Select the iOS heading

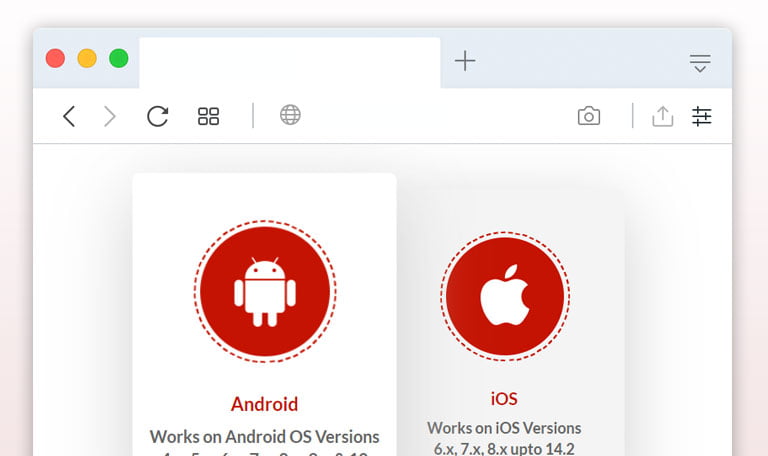[504, 399]
